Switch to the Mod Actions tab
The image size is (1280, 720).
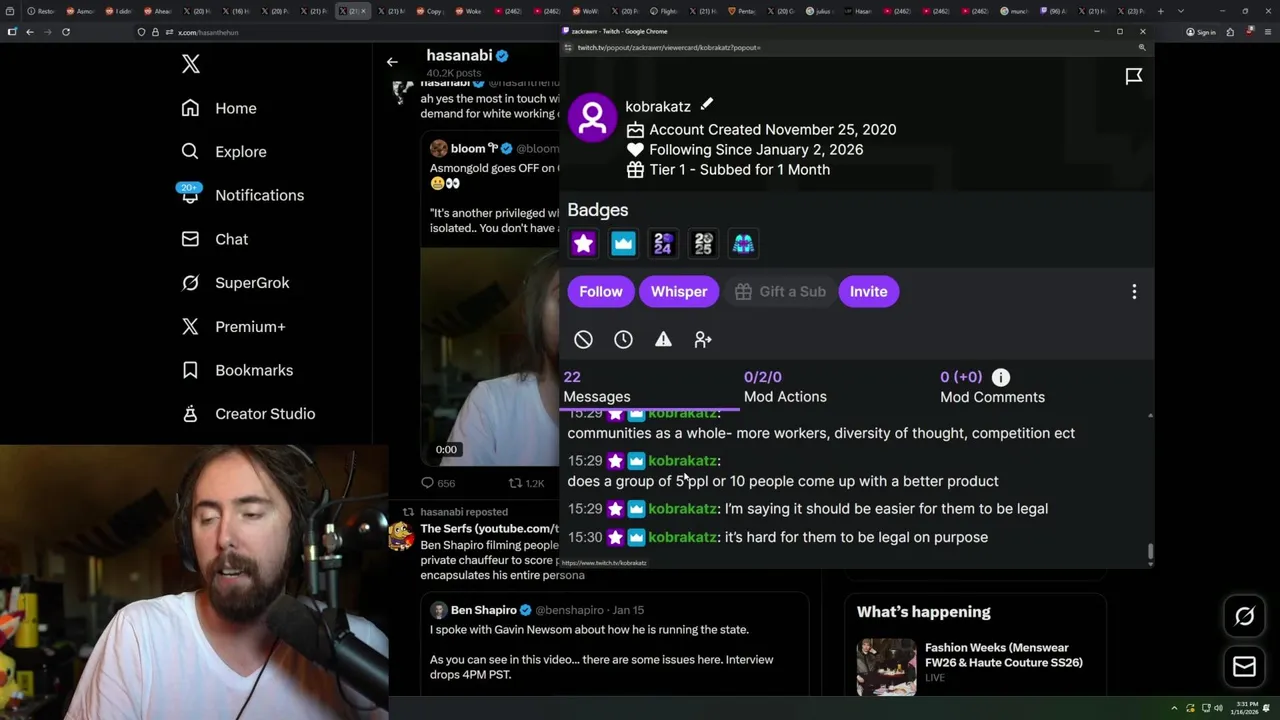point(785,387)
